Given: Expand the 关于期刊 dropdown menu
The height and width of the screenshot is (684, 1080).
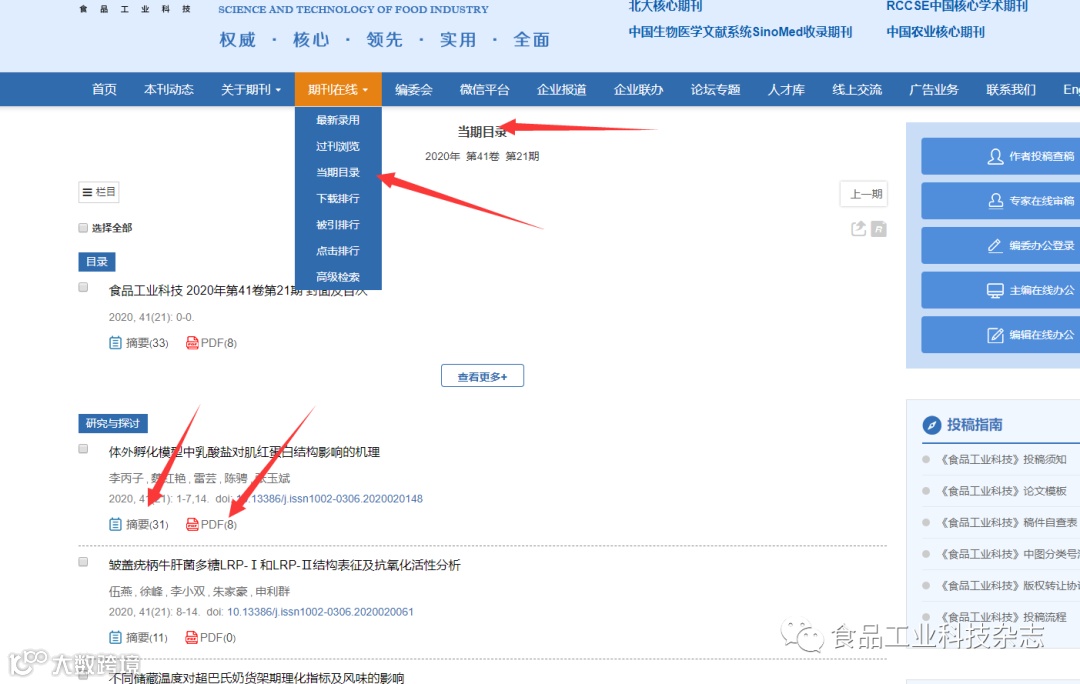Looking at the screenshot, I should (x=251, y=90).
